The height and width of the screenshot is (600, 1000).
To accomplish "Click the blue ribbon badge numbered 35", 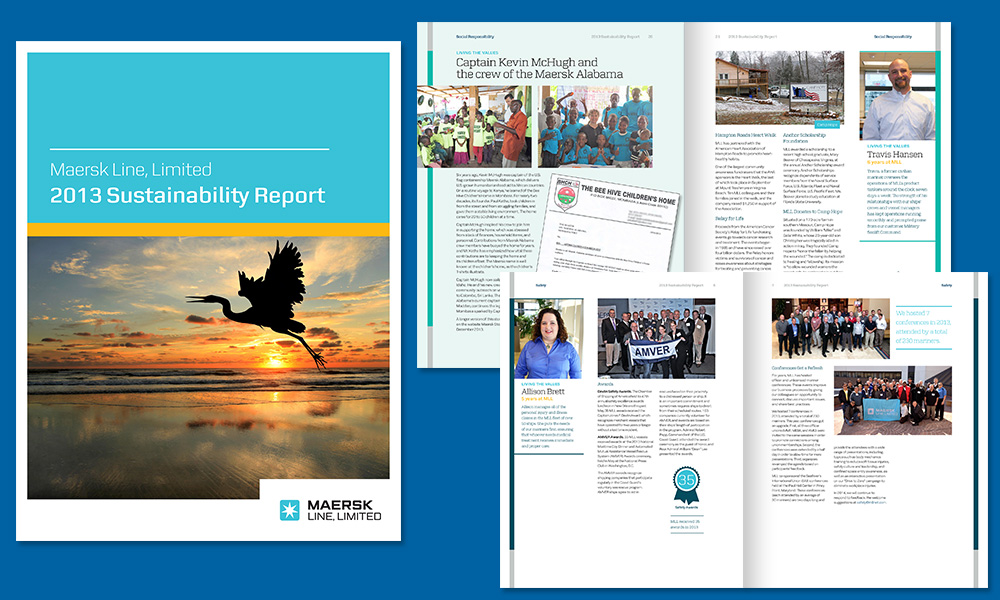I will click(x=686, y=485).
